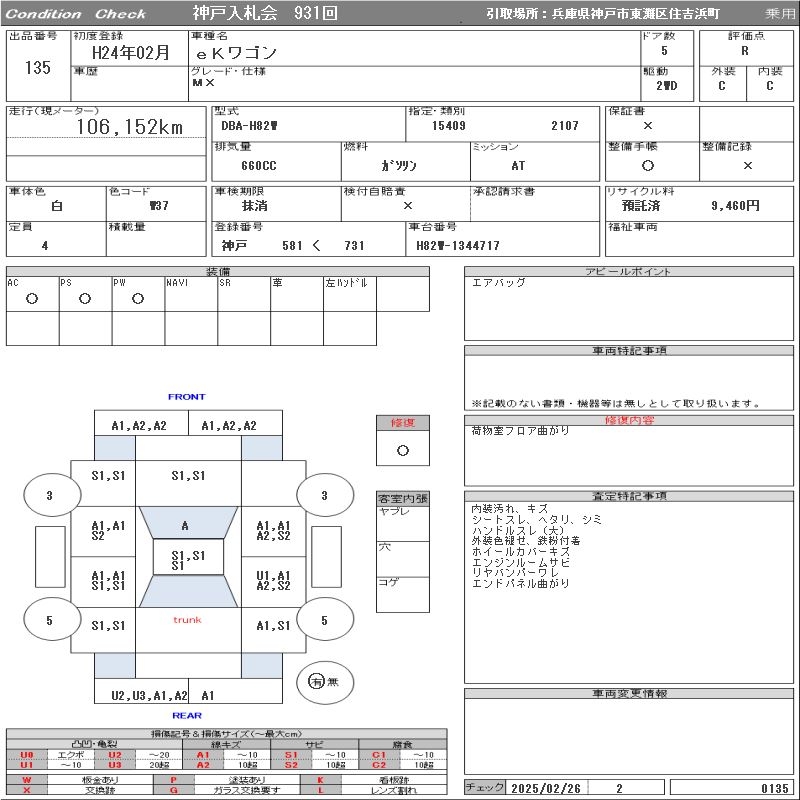800x800 pixels.
Task: Select the car name eKワゴン
Action: click(x=237, y=53)
